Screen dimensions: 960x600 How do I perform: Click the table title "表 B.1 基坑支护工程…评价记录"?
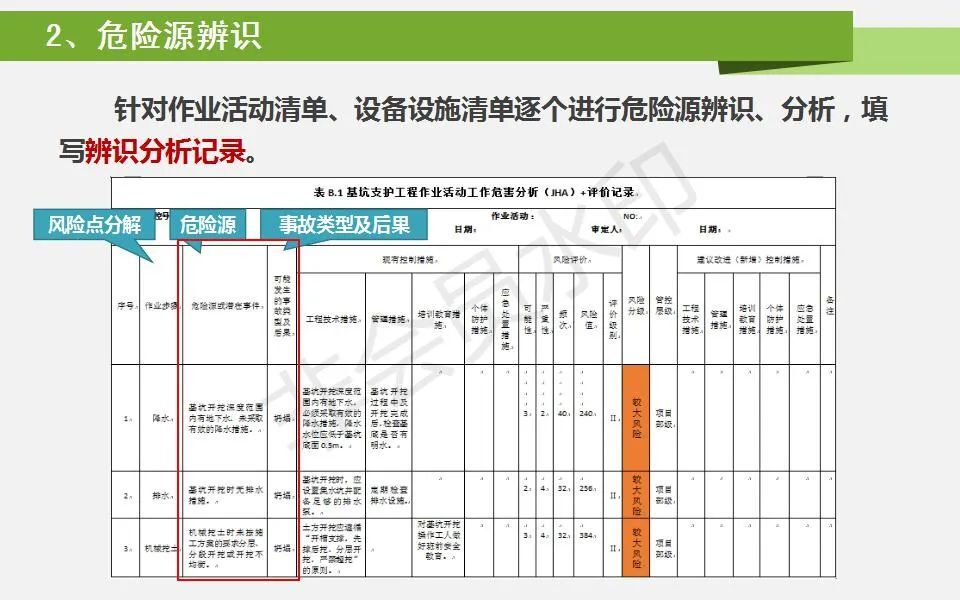coord(476,192)
